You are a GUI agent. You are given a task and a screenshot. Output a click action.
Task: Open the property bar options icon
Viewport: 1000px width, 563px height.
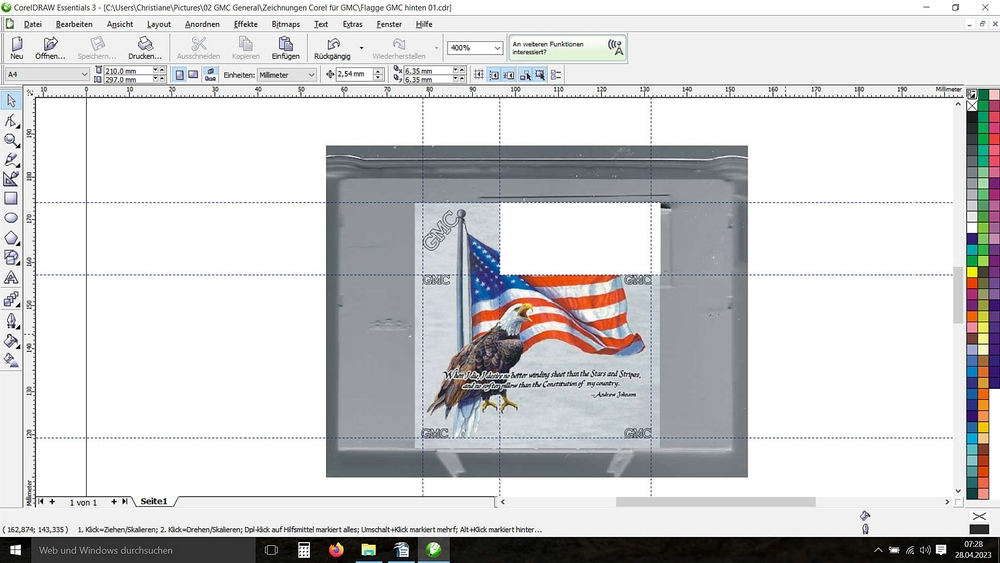pos(555,75)
